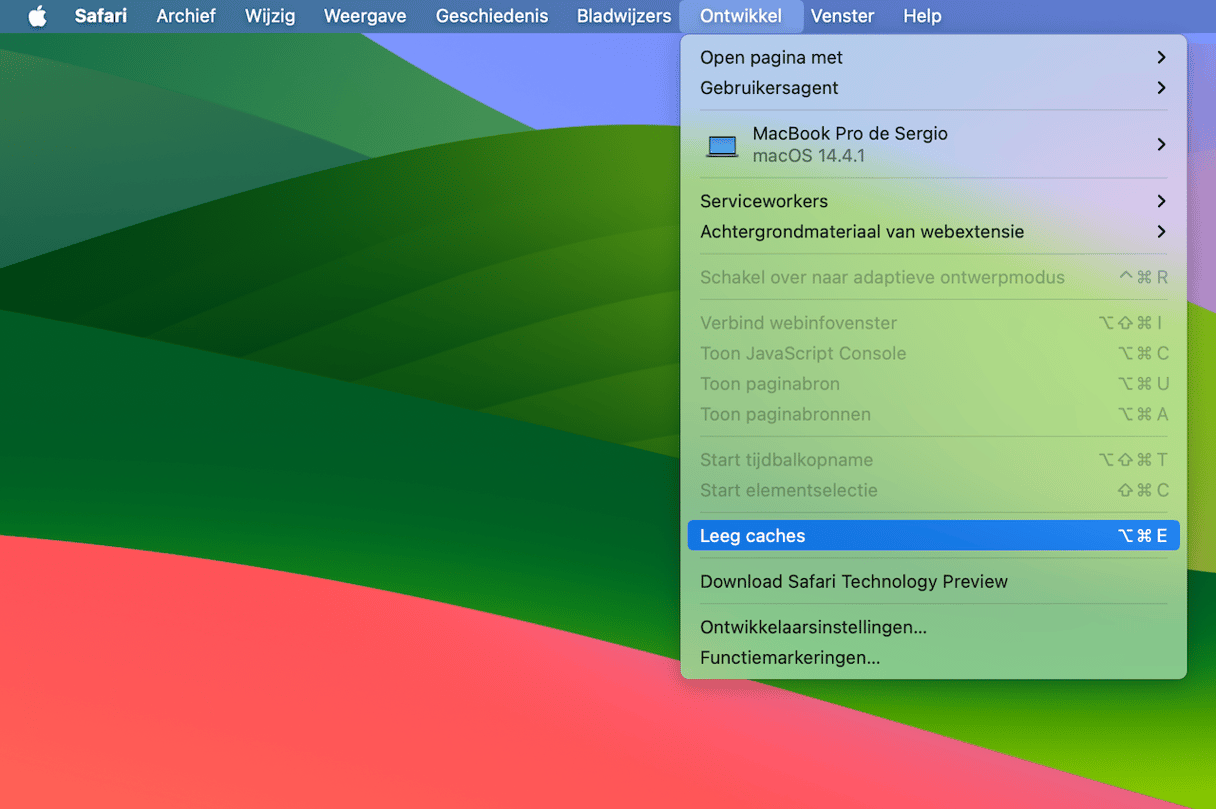
Task: Select Schakel over naar adaptieve ontwerpmodus
Action: (933, 278)
